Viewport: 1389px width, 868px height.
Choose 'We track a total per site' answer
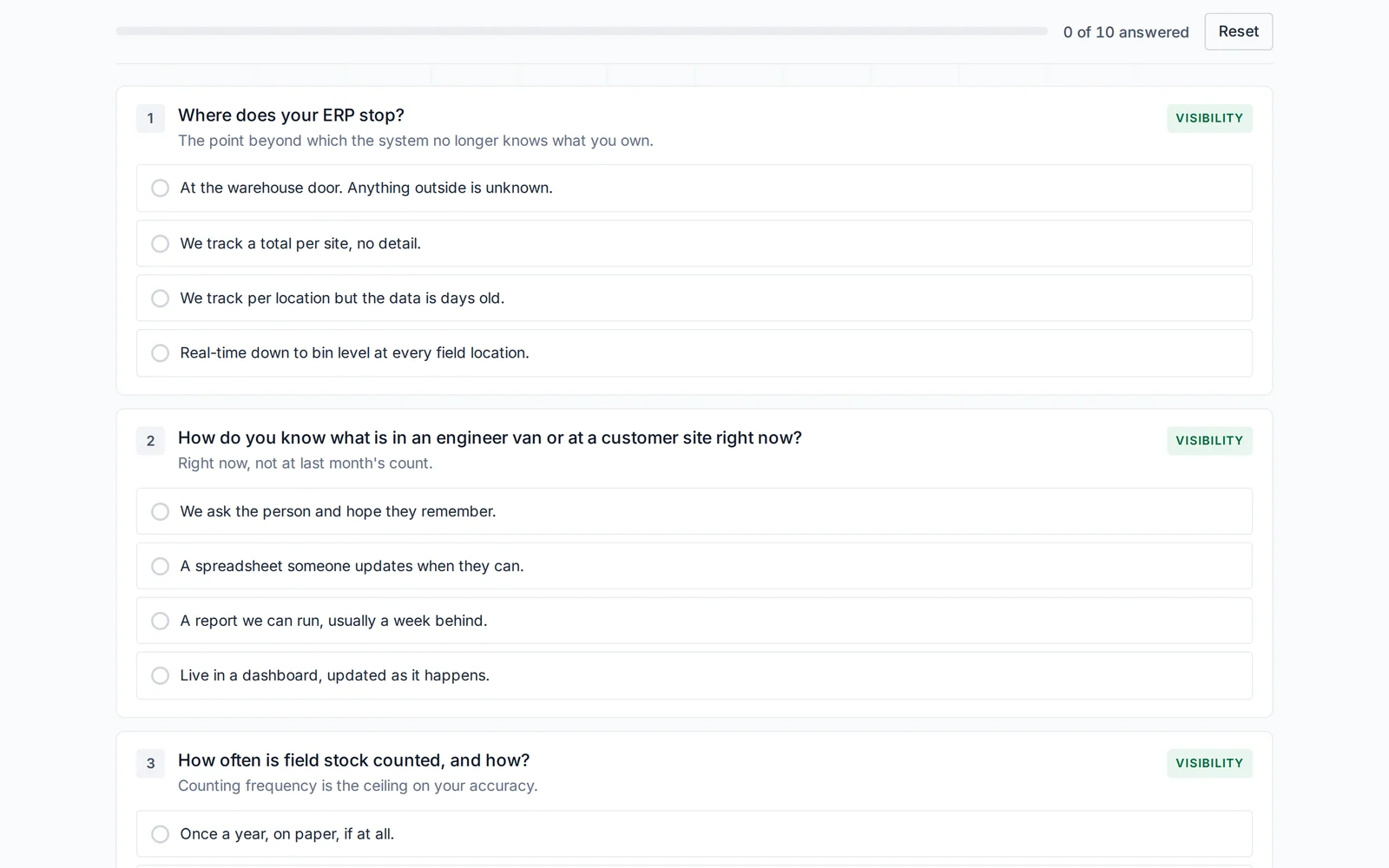coord(694,243)
